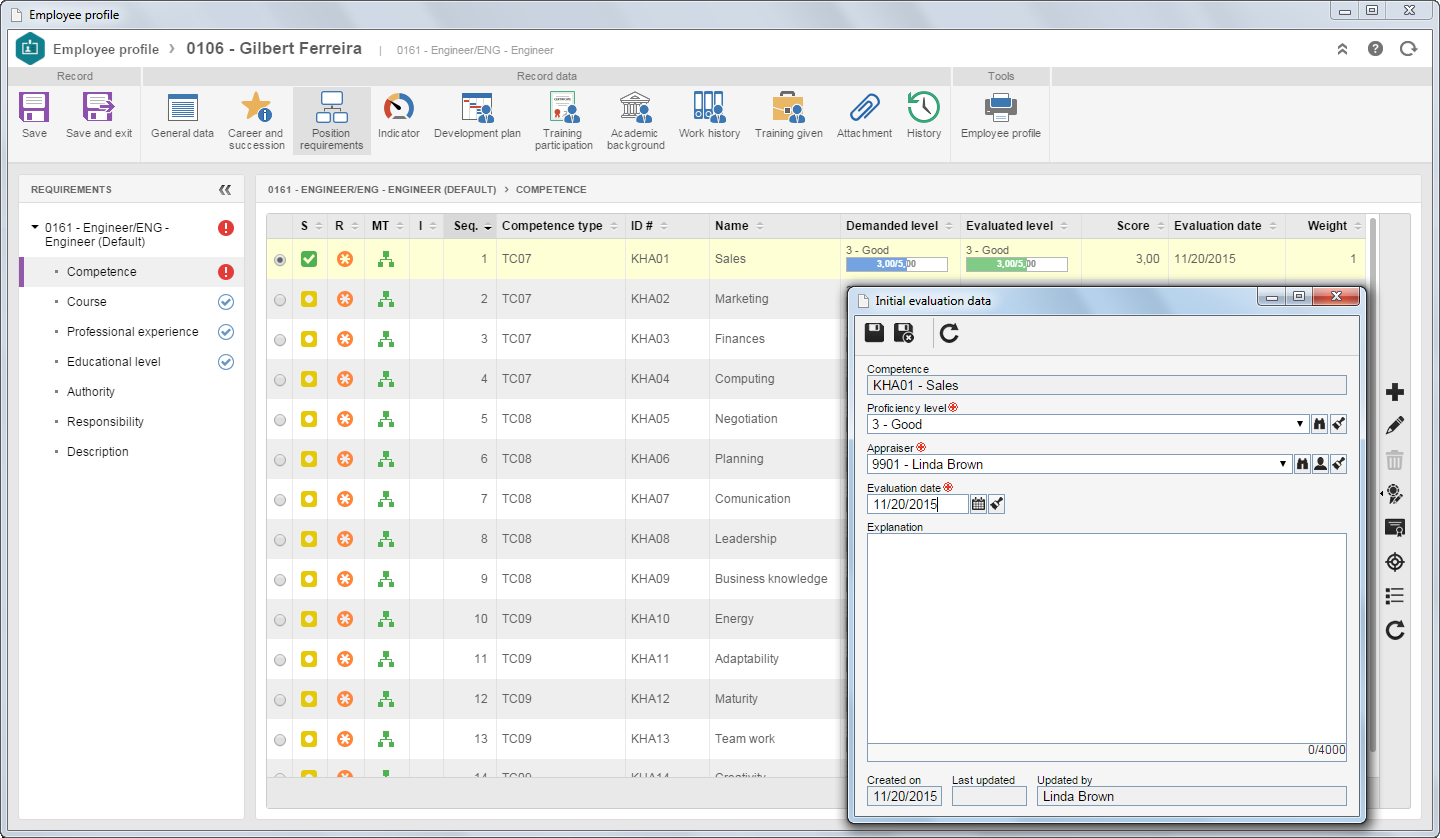Image resolution: width=1440 pixels, height=838 pixels.
Task: Open the Proficiency level dropdown arrow
Action: click(x=1302, y=424)
